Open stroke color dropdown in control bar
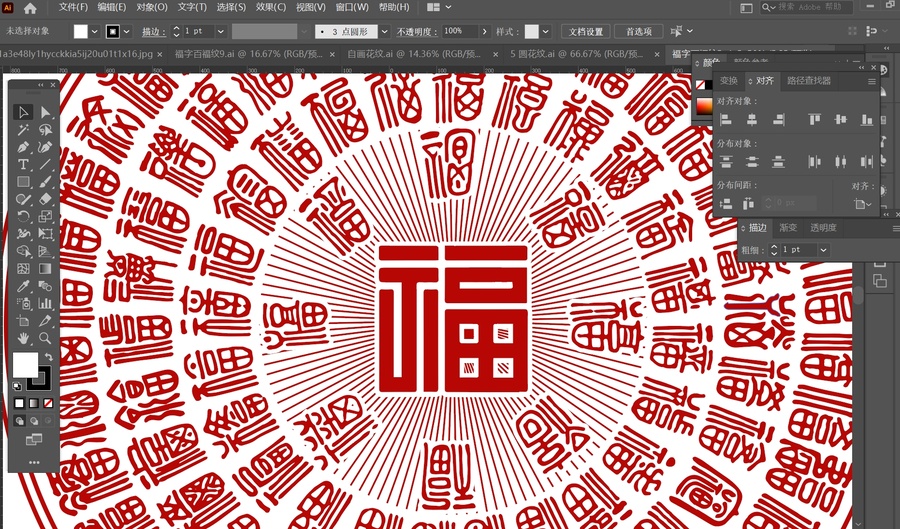900x529 pixels. 126,32
